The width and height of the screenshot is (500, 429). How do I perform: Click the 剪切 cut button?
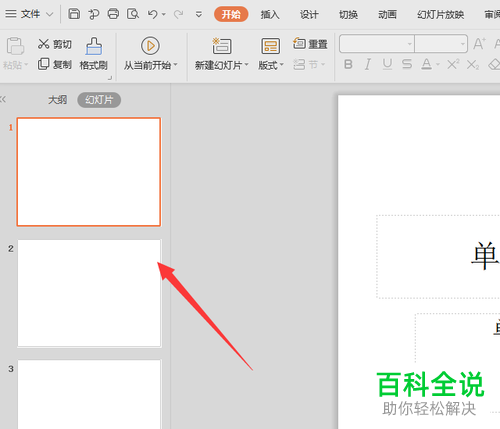tap(55, 44)
